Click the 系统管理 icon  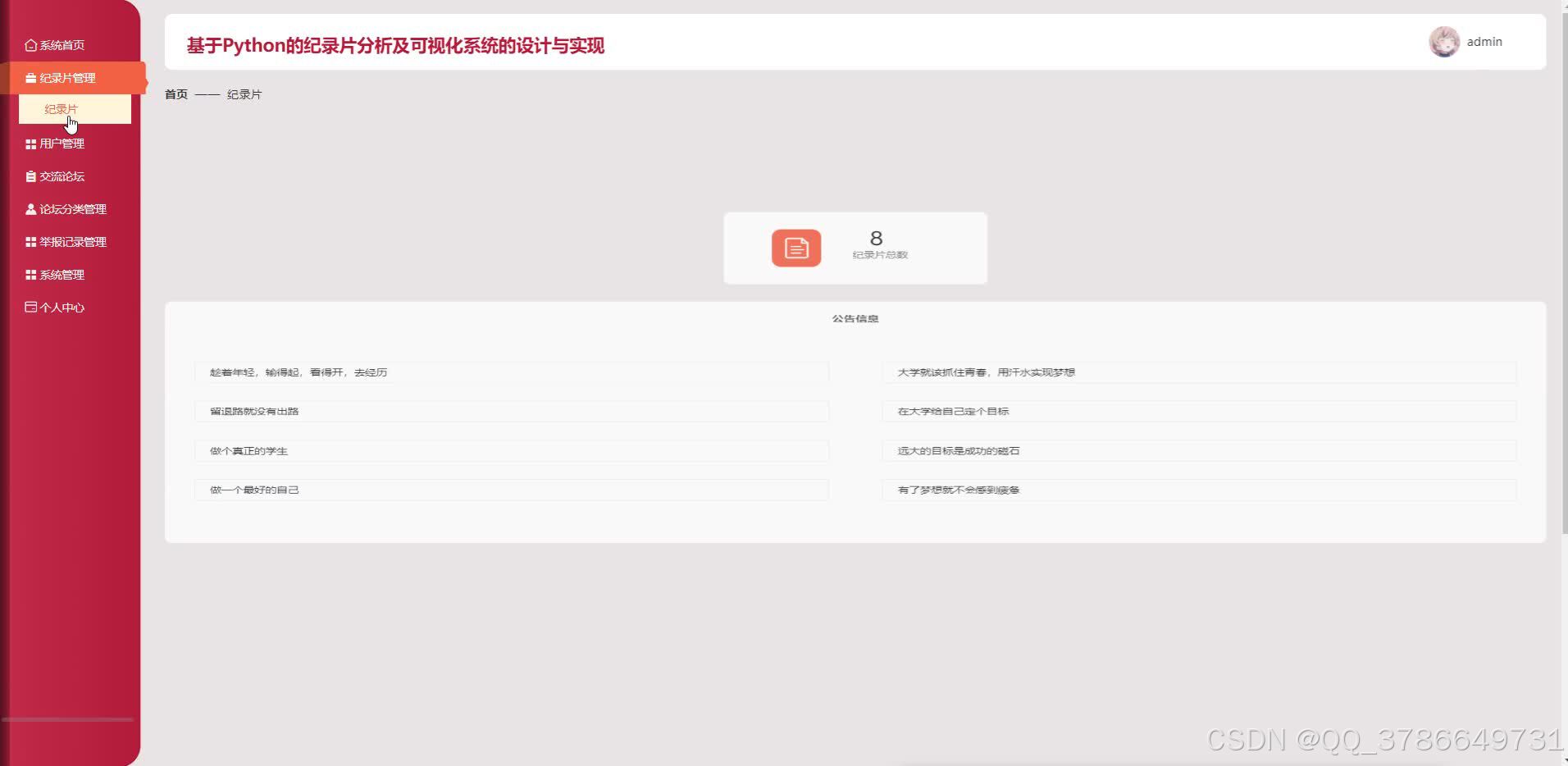(30, 275)
